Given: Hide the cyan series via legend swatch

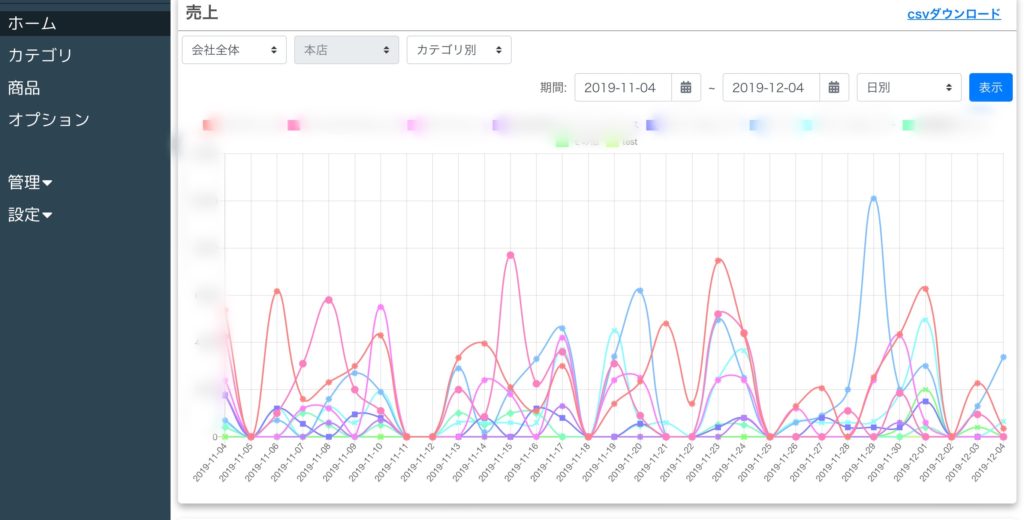Looking at the screenshot, I should (807, 125).
